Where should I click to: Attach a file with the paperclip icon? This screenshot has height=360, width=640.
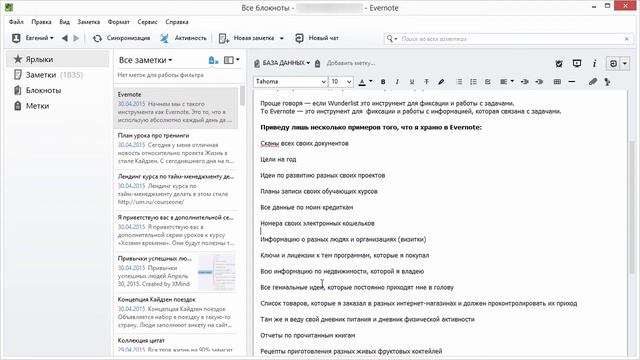point(593,82)
